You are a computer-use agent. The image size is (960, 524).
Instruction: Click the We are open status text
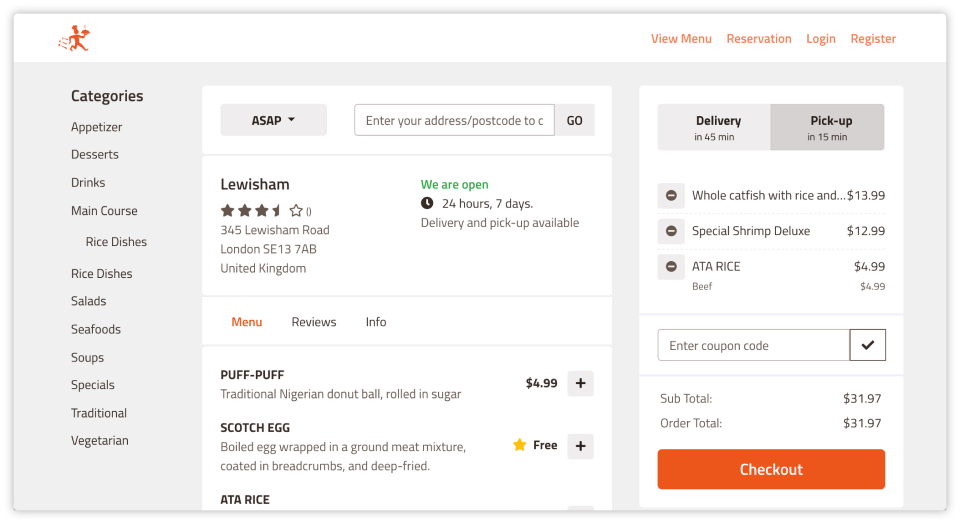click(x=454, y=184)
